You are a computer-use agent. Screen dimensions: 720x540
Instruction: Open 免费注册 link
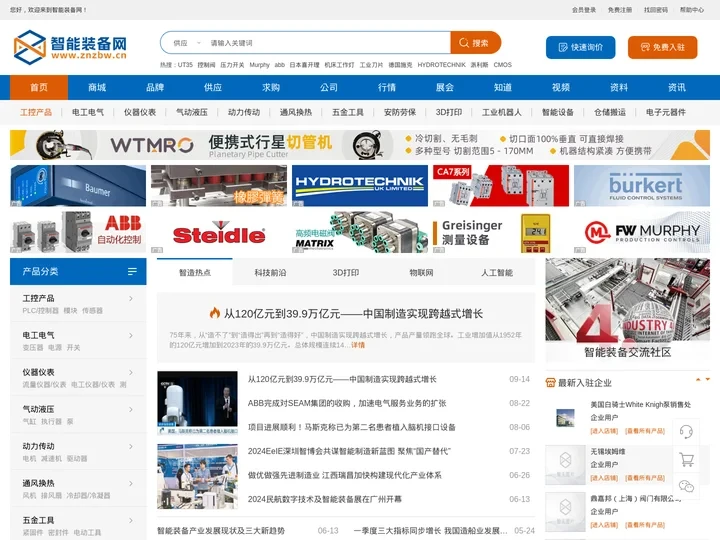[620, 10]
